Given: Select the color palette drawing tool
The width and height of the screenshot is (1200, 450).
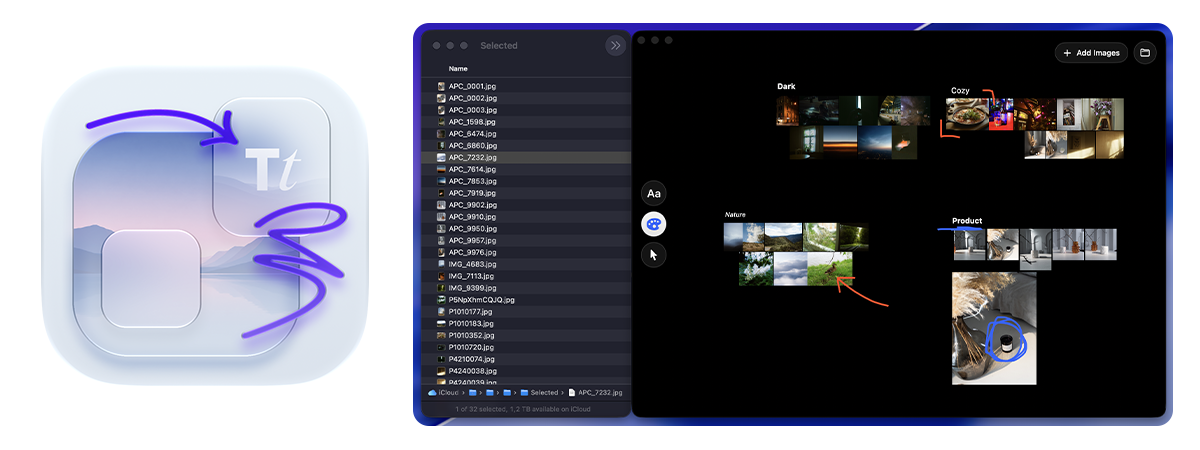Looking at the screenshot, I should point(654,224).
